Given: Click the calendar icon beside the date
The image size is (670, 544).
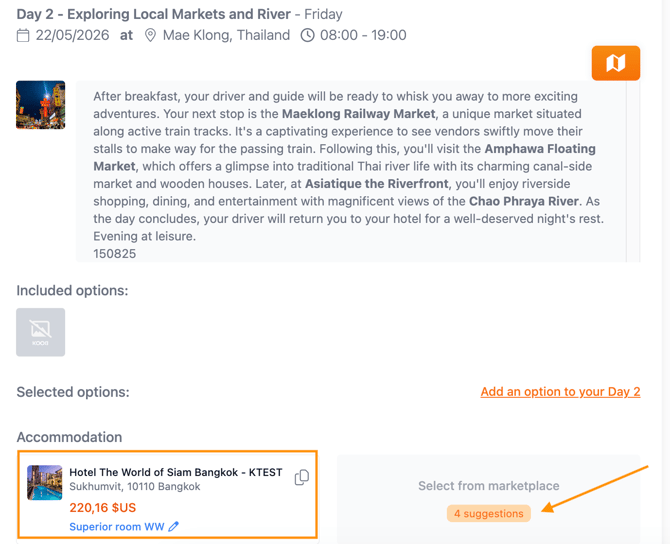Looking at the screenshot, I should point(23,36).
